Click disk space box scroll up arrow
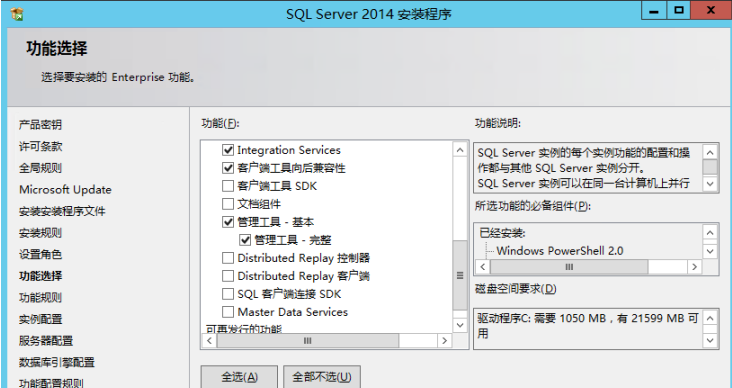This screenshot has width=732, height=388. point(710,318)
